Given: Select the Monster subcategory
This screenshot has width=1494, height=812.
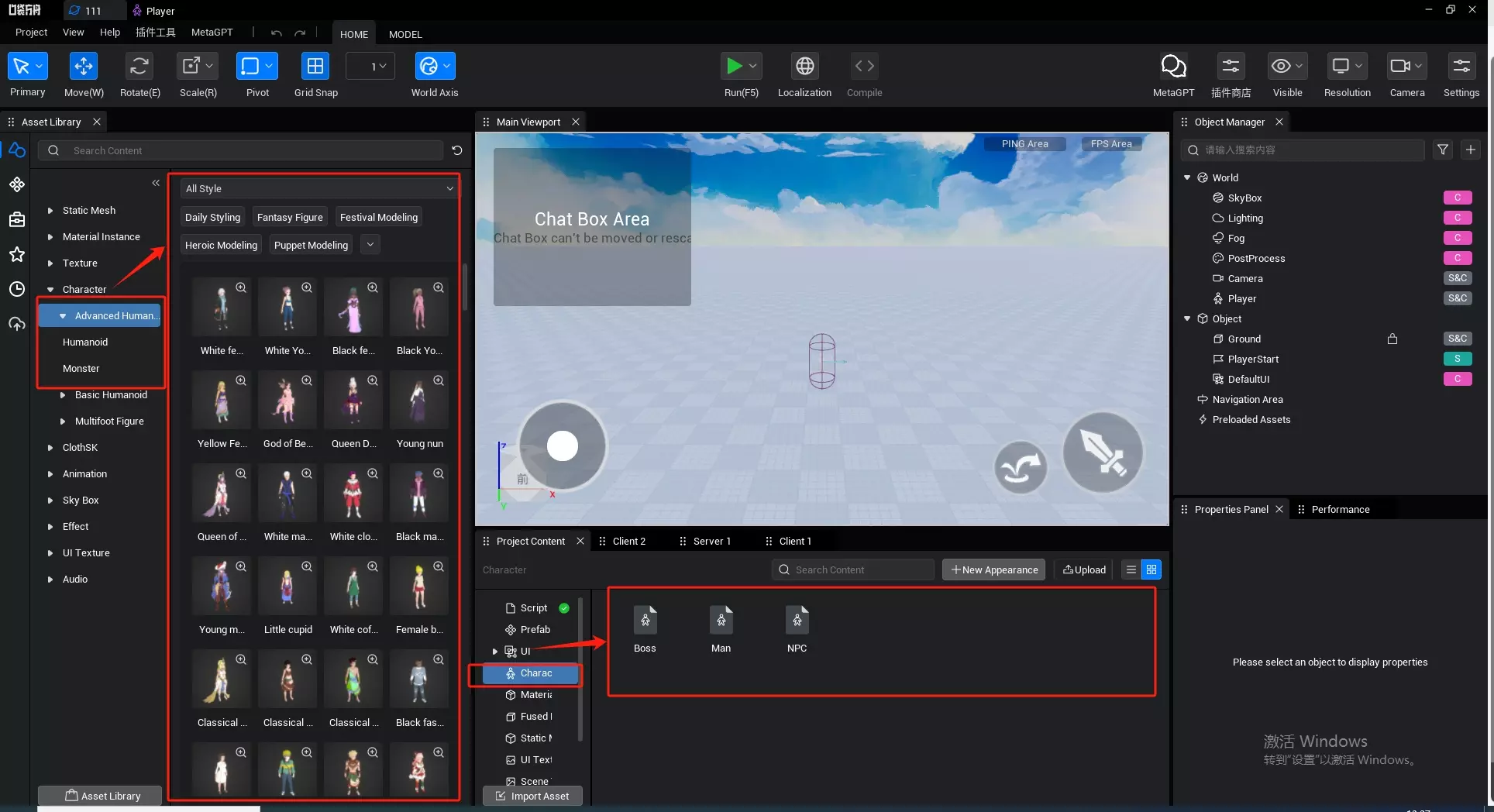Looking at the screenshot, I should point(81,369).
